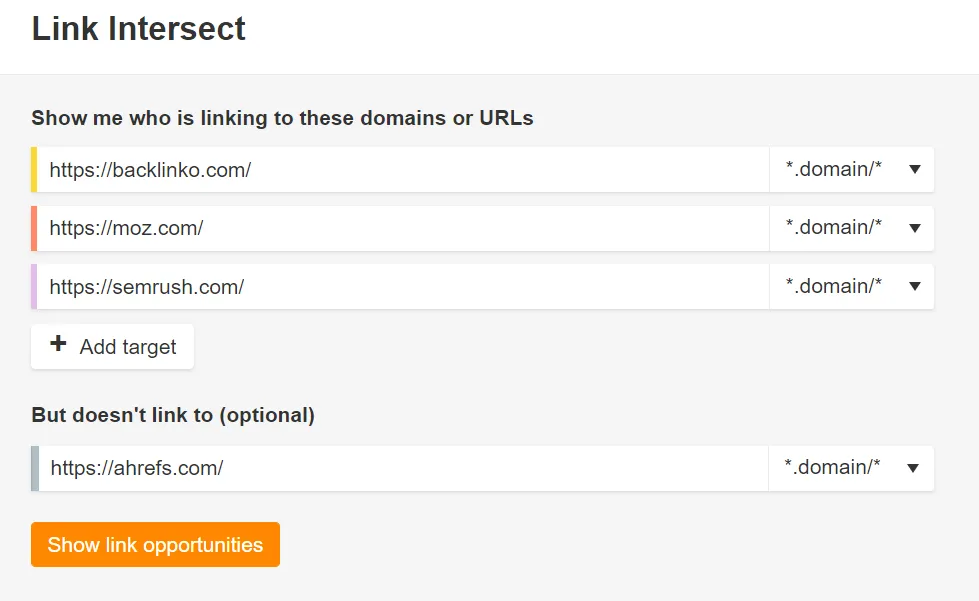979x601 pixels.
Task: Click the https://ahrefs.com/ exclusion field
Action: coord(400,468)
